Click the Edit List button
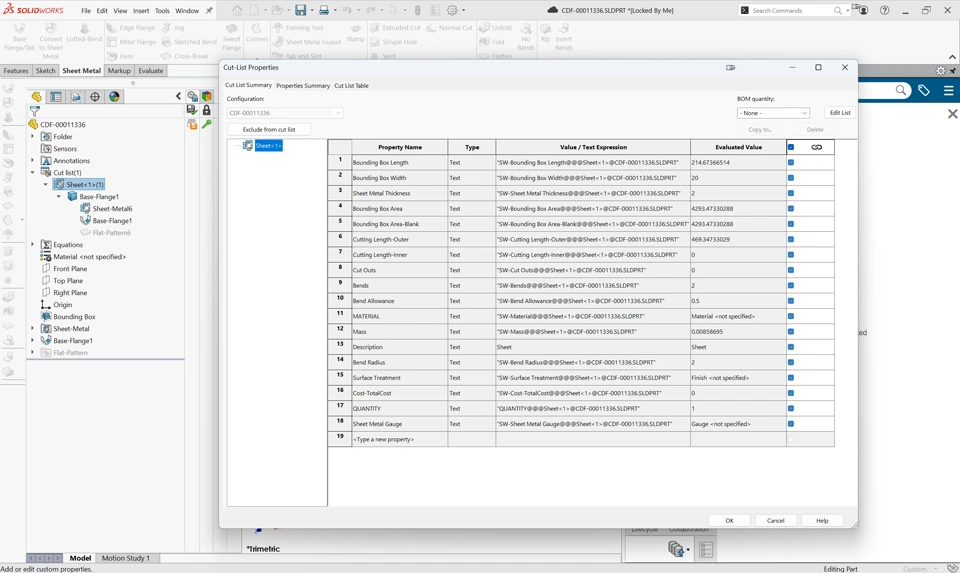The height and width of the screenshot is (573, 960). [x=839, y=113]
